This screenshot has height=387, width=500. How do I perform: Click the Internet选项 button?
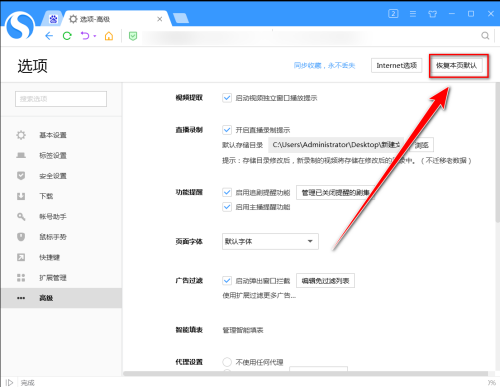pos(397,65)
